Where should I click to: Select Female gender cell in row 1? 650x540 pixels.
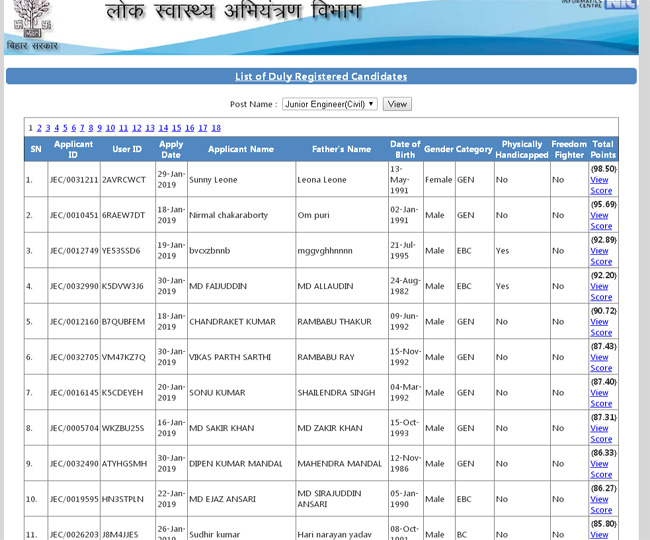pos(439,180)
